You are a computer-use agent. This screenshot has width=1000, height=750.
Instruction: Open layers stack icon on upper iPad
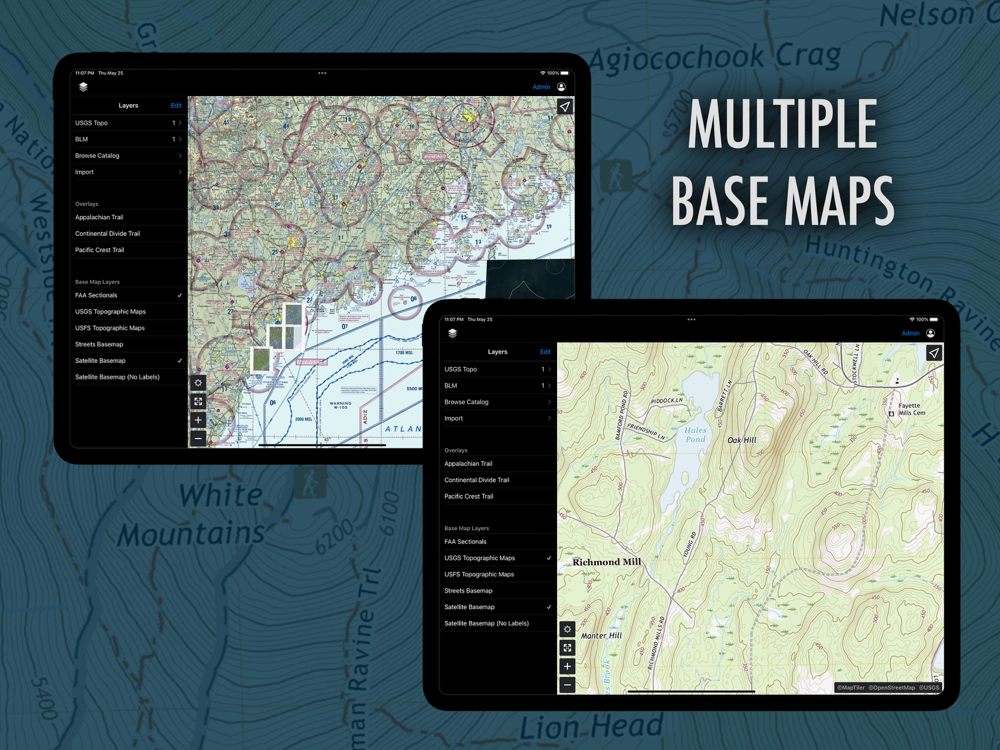83,87
